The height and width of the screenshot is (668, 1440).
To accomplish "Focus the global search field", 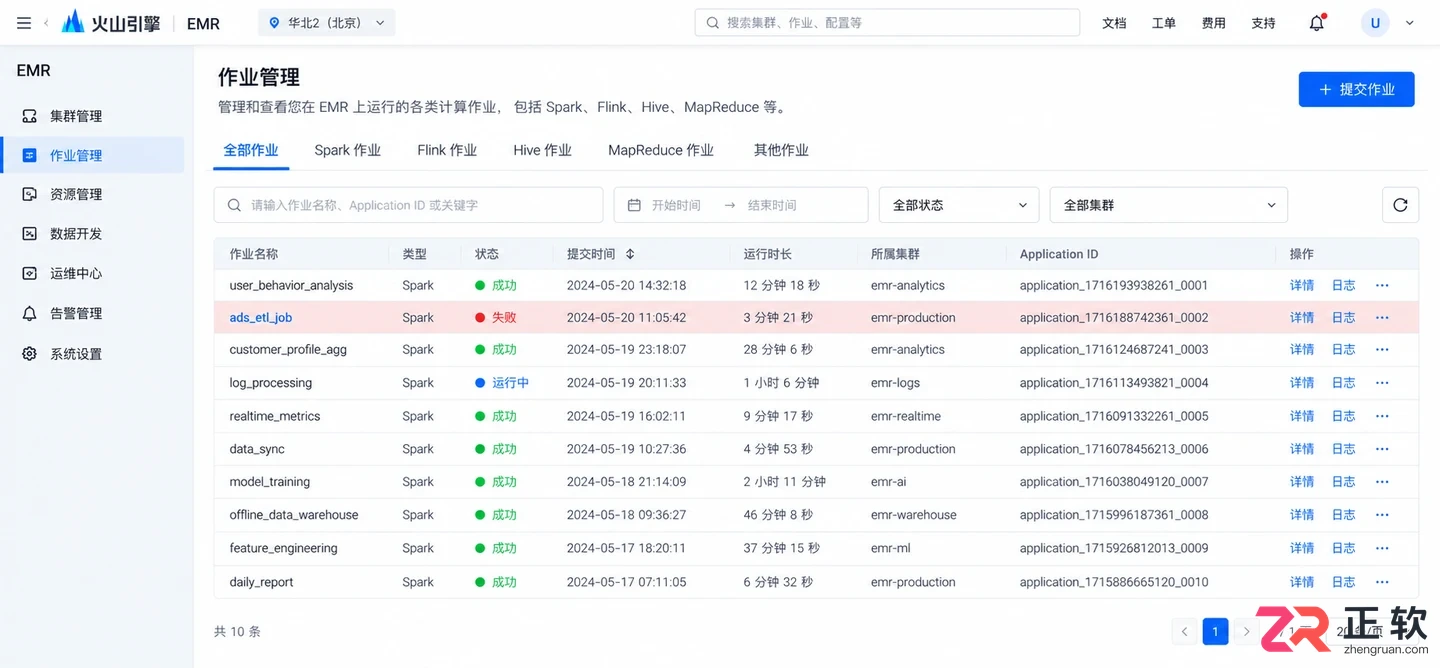I will pos(887,23).
